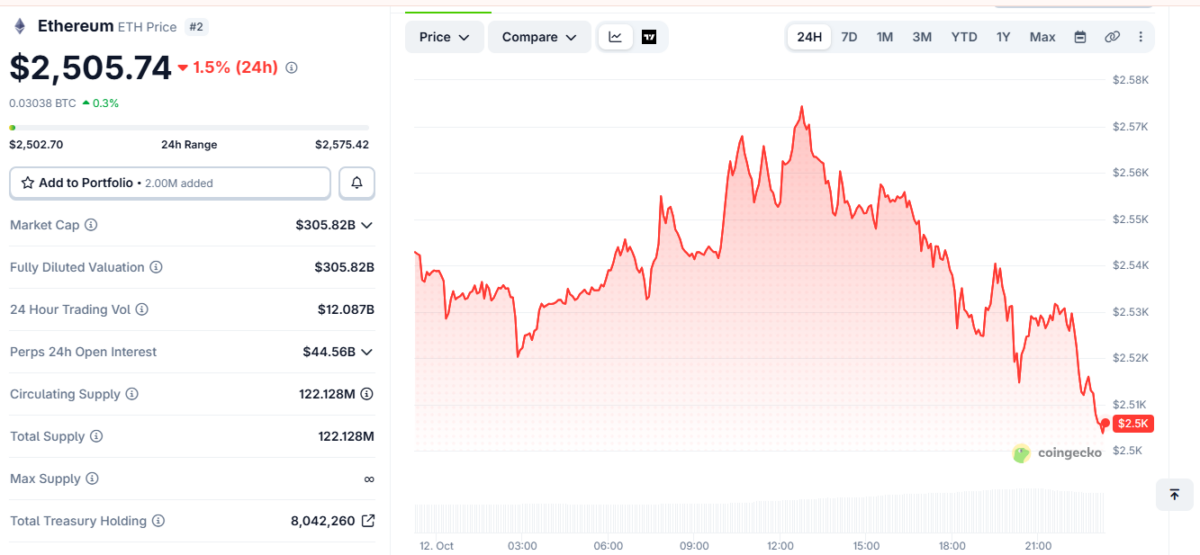Select the 1Y time range
Screen dimensions: 1200x555
(x=1003, y=37)
